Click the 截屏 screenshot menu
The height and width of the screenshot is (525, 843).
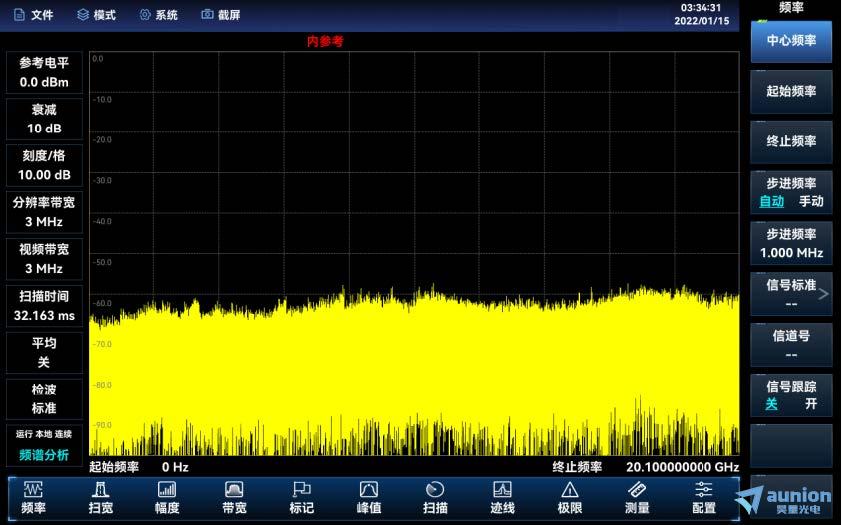point(221,15)
